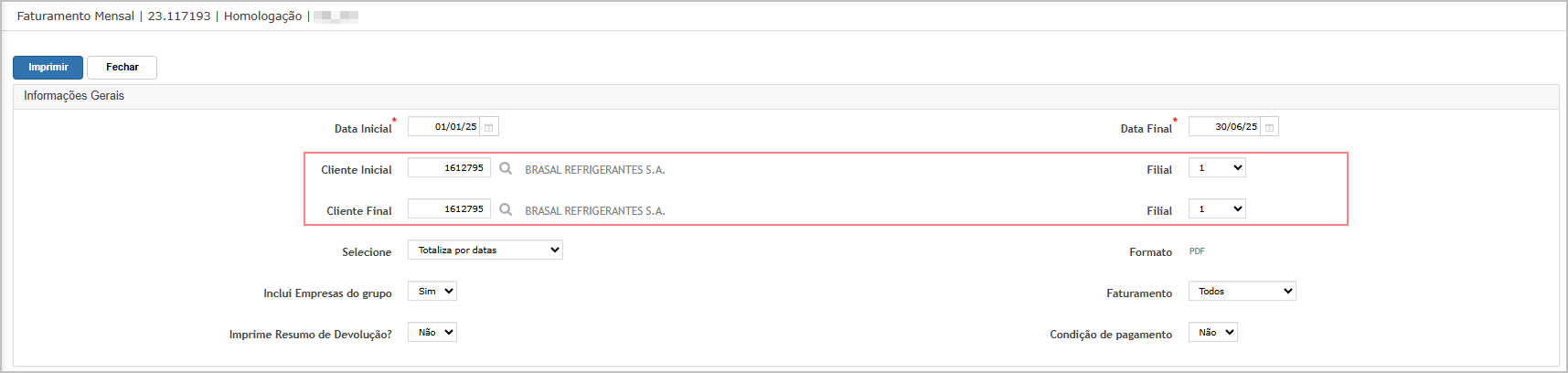1568x373 pixels.
Task: Open the Data Inicial calendar picker icon
Action: tap(489, 127)
